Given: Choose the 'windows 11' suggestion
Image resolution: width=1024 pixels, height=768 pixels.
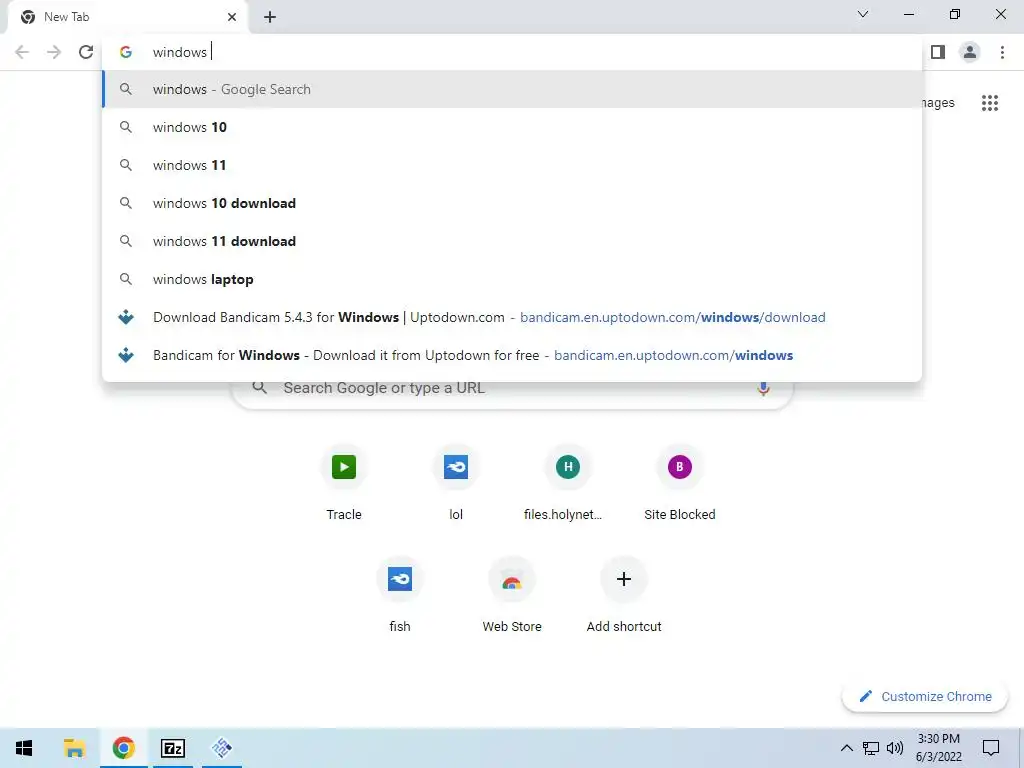Looking at the screenshot, I should (x=512, y=165).
